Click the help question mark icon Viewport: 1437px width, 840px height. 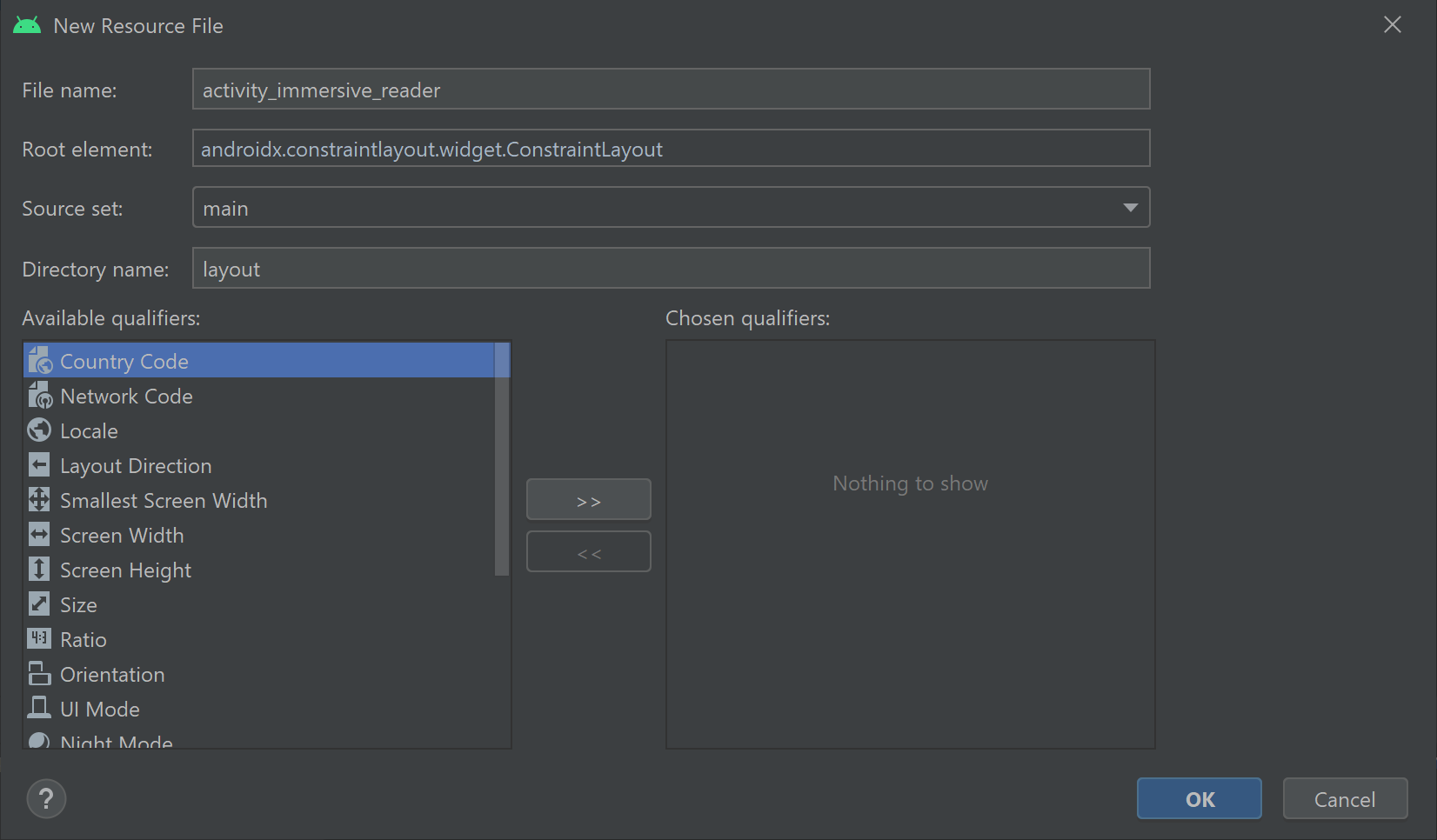click(46, 797)
